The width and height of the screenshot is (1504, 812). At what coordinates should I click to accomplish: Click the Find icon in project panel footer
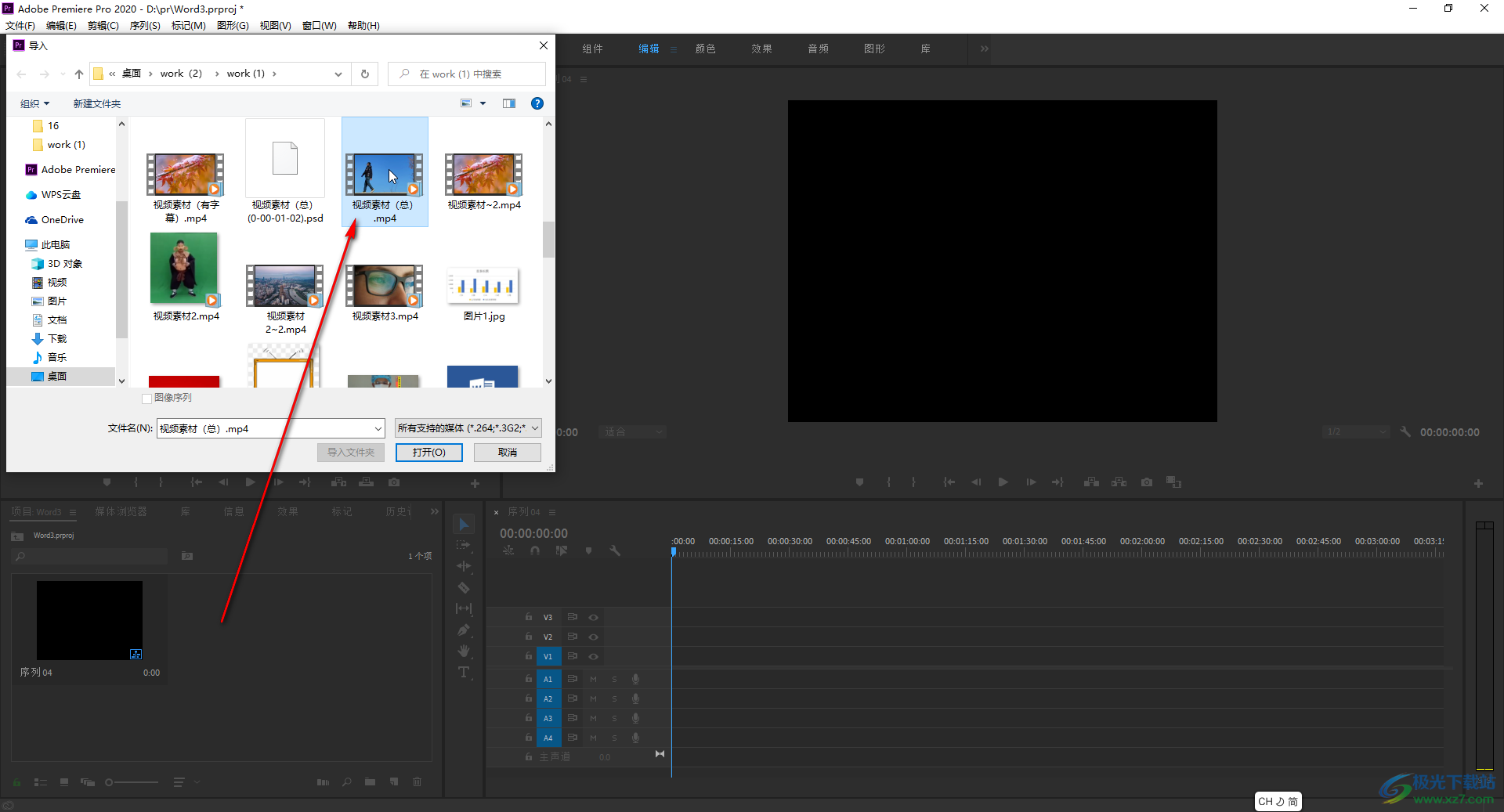click(346, 781)
